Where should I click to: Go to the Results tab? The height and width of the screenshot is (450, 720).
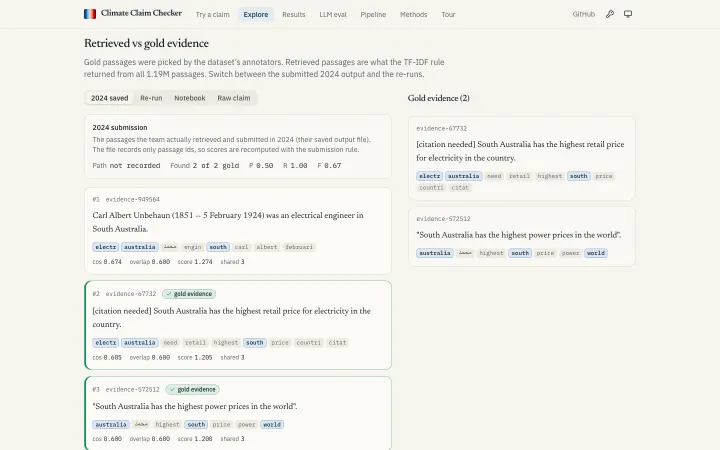click(294, 14)
